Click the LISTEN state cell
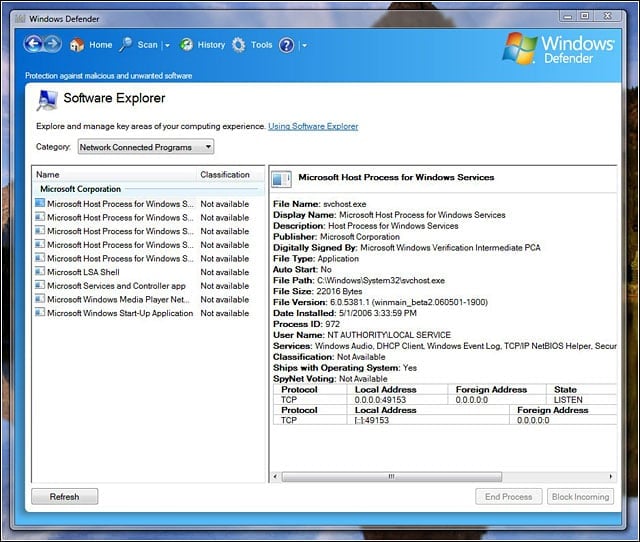This screenshot has width=640, height=542. pyautogui.click(x=568, y=400)
